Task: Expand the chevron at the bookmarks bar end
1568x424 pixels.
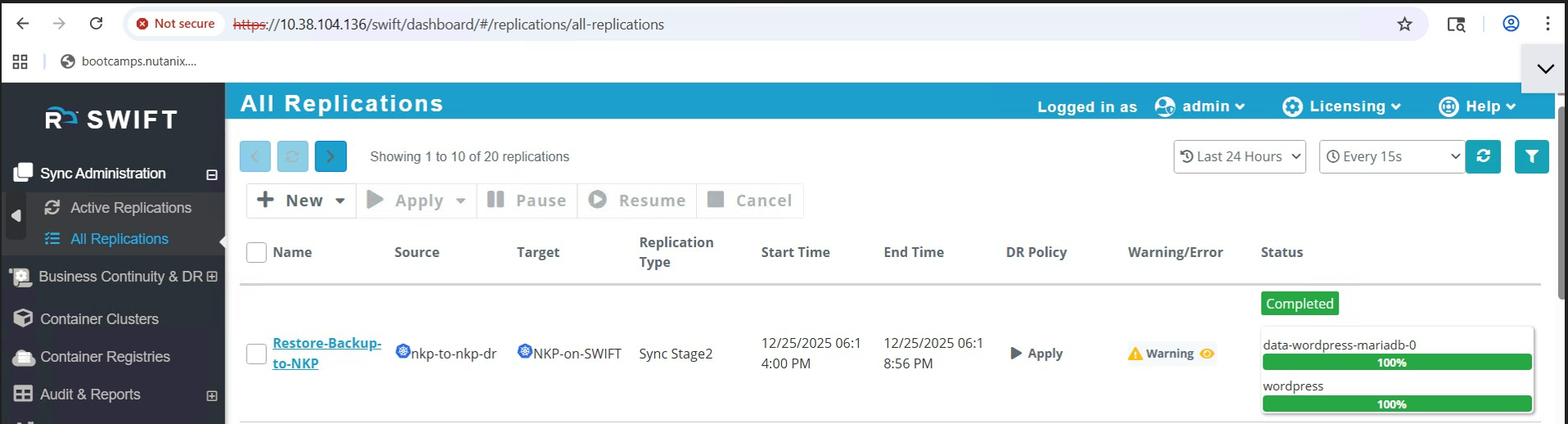Action: pos(1545,69)
